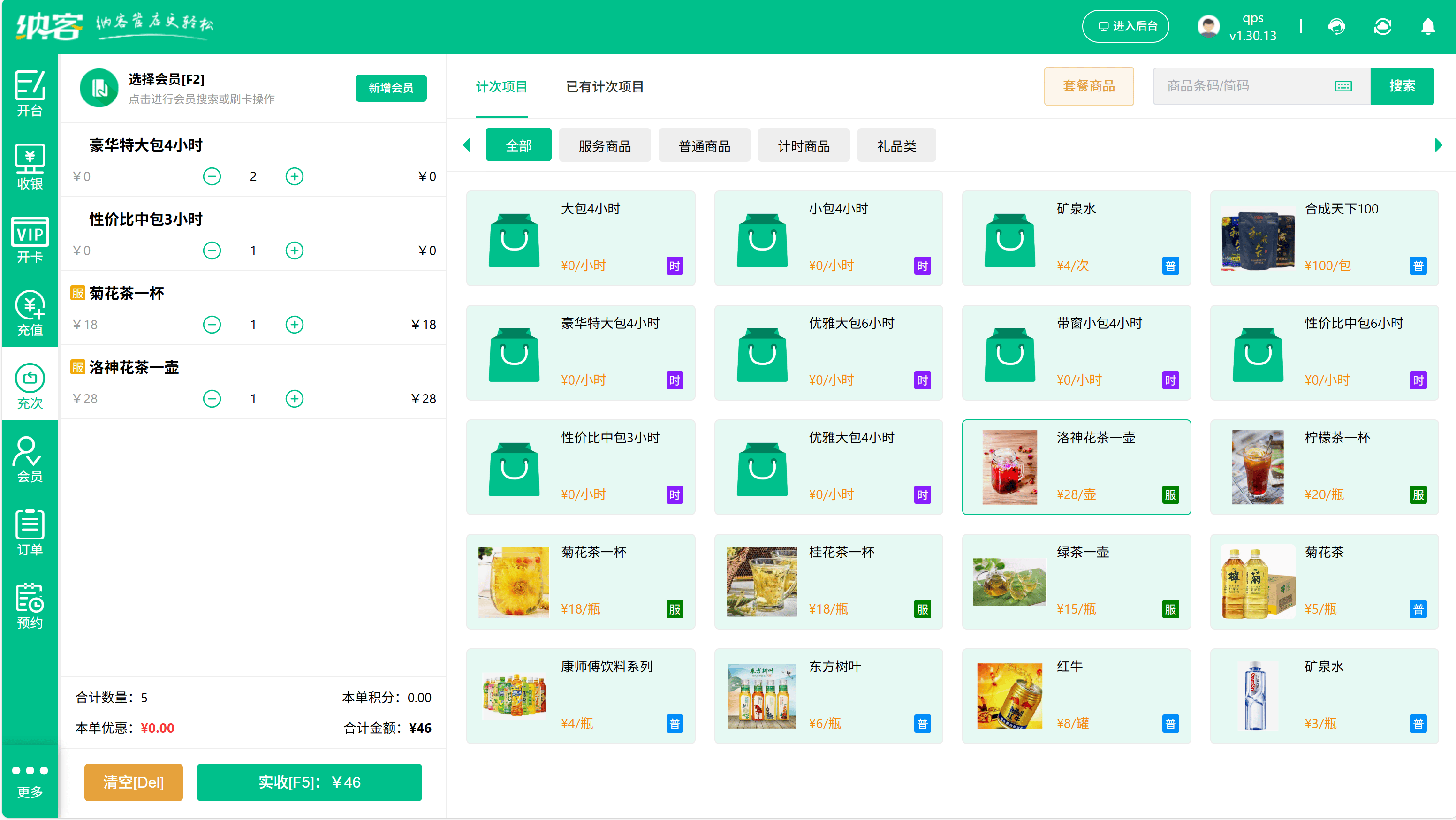Screen dimensions: 1456x820
Task: Click the right arrow to scroll product categories
Action: (x=1438, y=144)
